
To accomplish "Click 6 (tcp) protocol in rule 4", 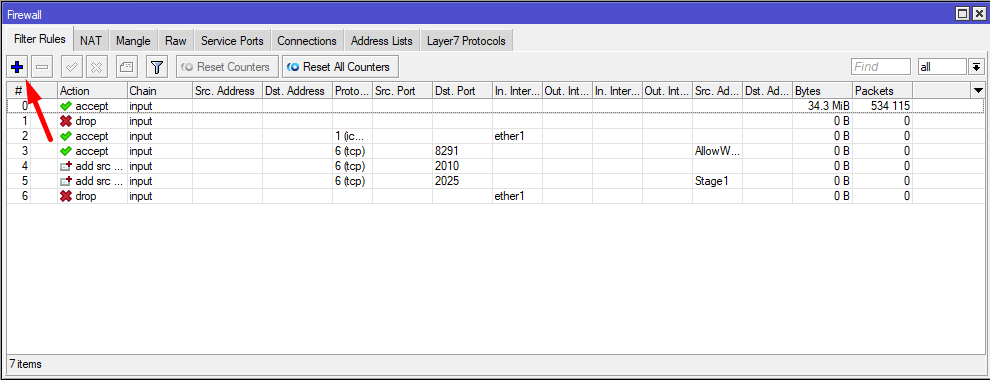I will [352, 166].
